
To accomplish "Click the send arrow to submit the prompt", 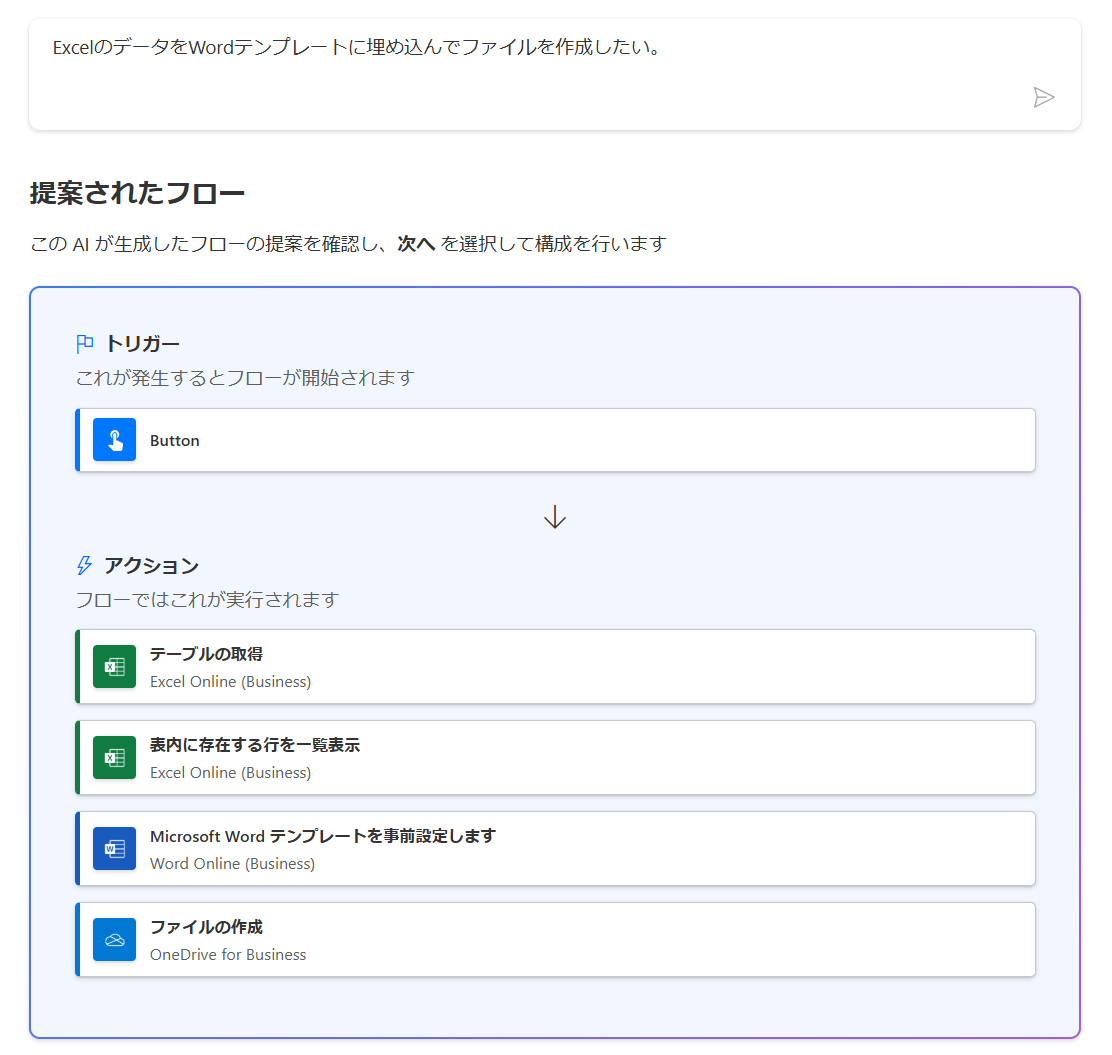I will (x=1046, y=97).
